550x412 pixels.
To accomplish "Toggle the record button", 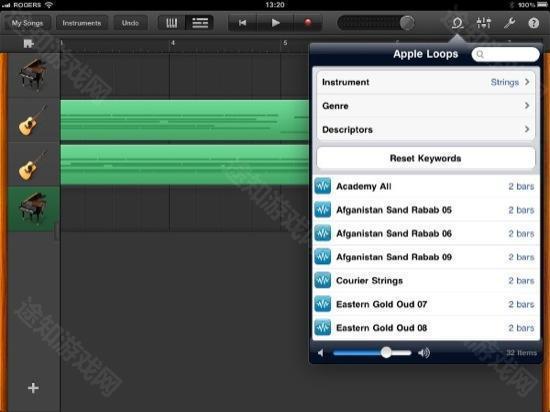I will [308, 23].
